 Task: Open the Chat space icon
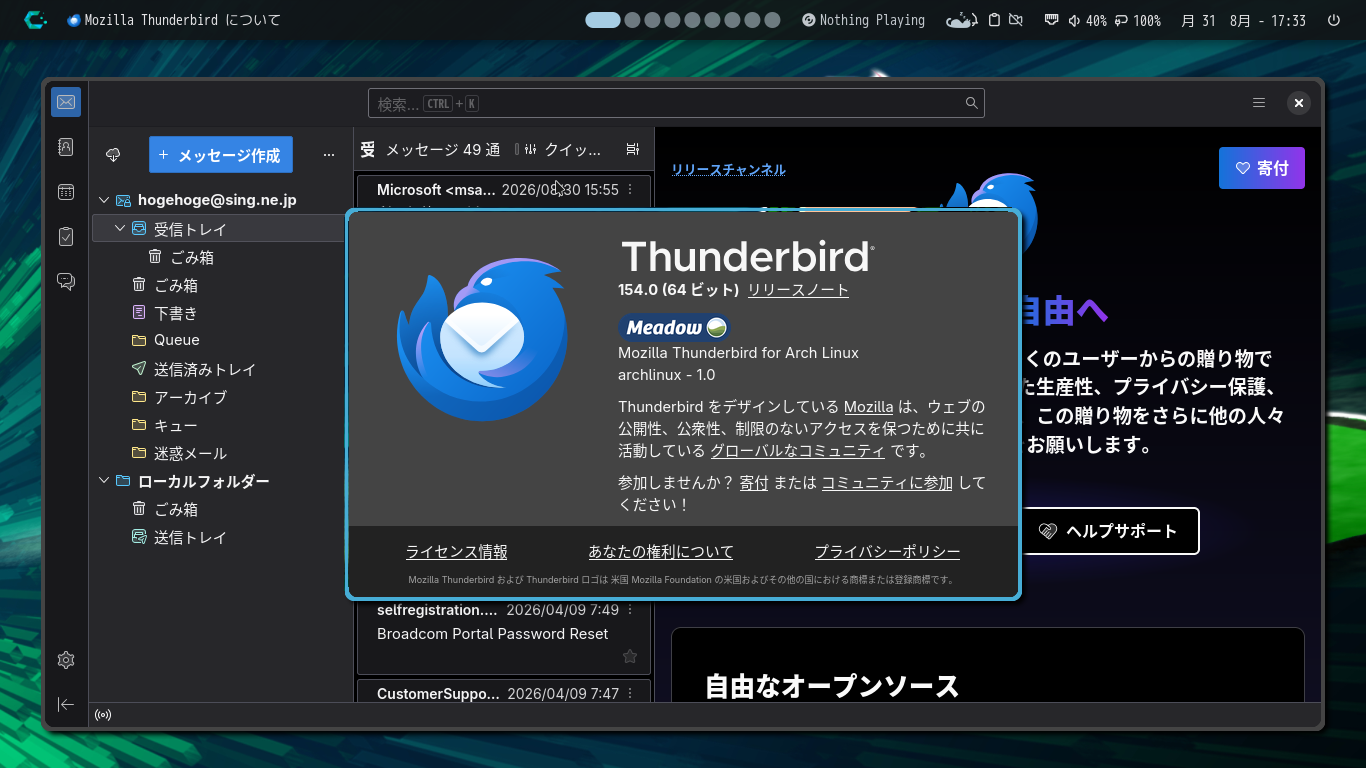(x=66, y=282)
